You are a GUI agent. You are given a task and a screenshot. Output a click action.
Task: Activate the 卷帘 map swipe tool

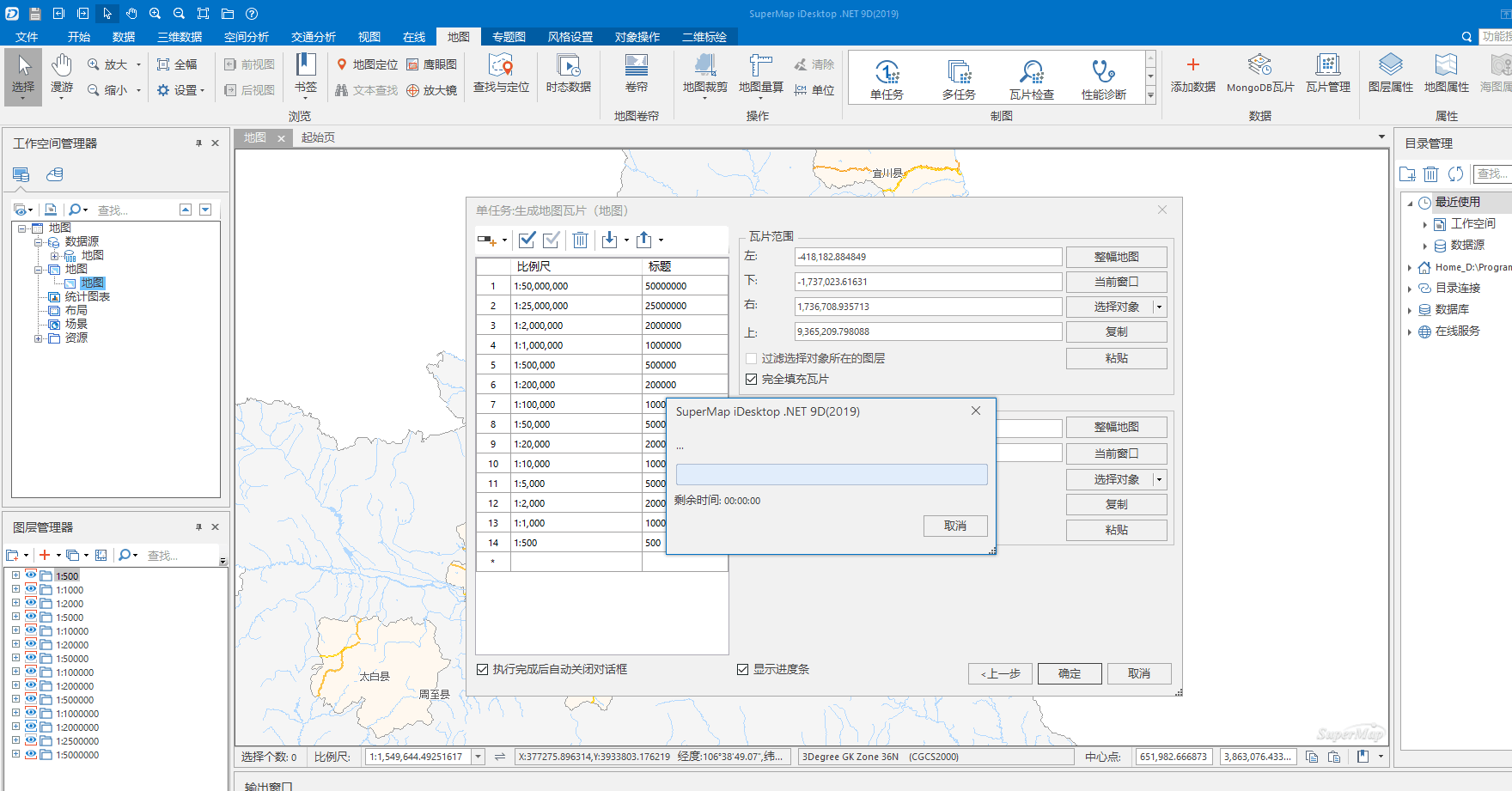637,74
